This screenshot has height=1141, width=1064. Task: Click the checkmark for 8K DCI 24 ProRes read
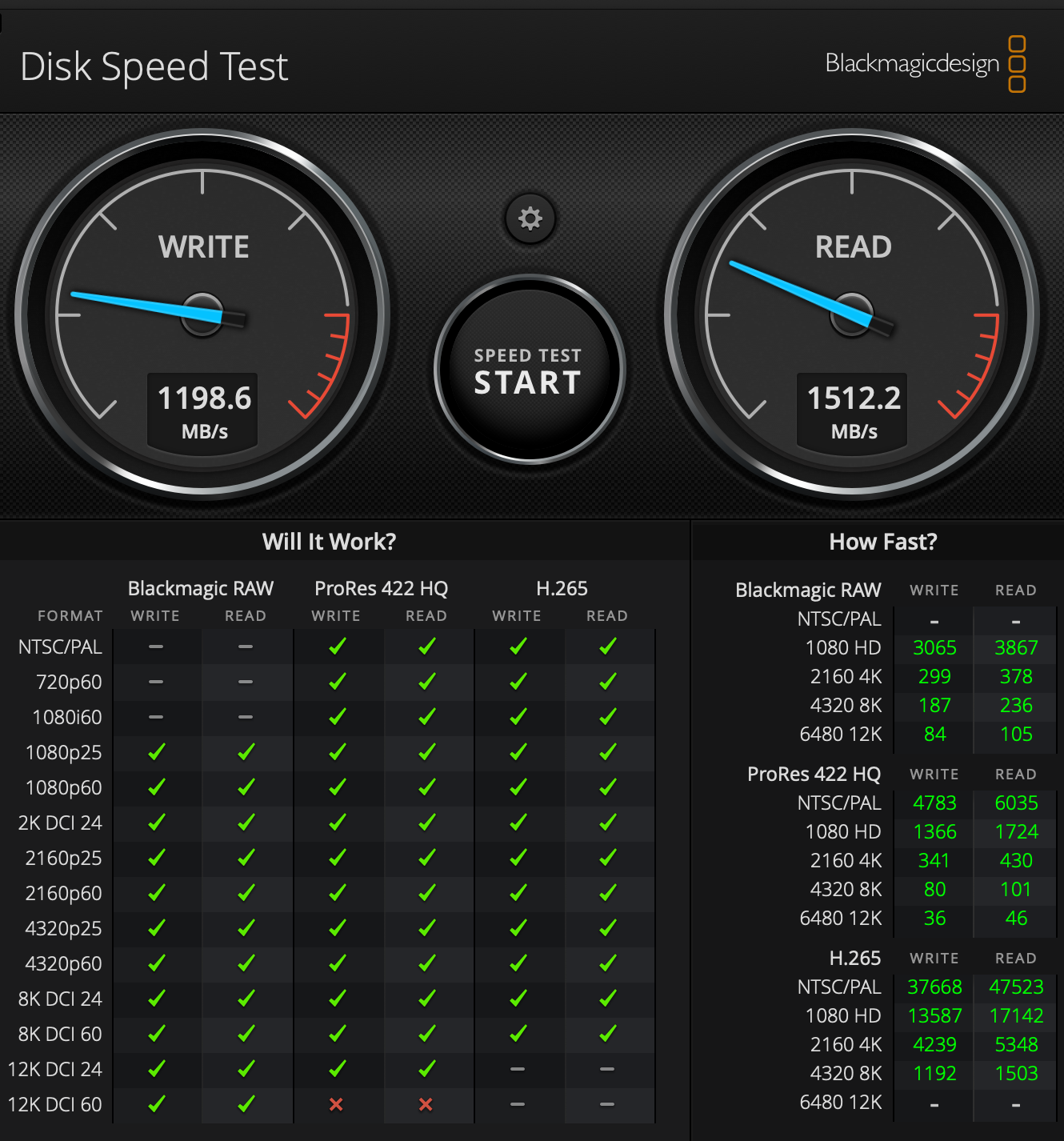coord(426,998)
